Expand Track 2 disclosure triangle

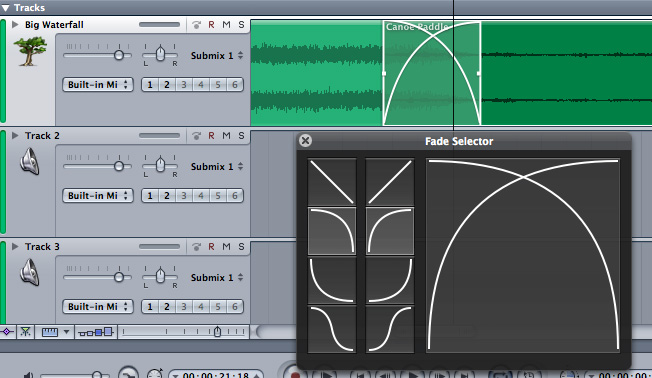(15, 136)
